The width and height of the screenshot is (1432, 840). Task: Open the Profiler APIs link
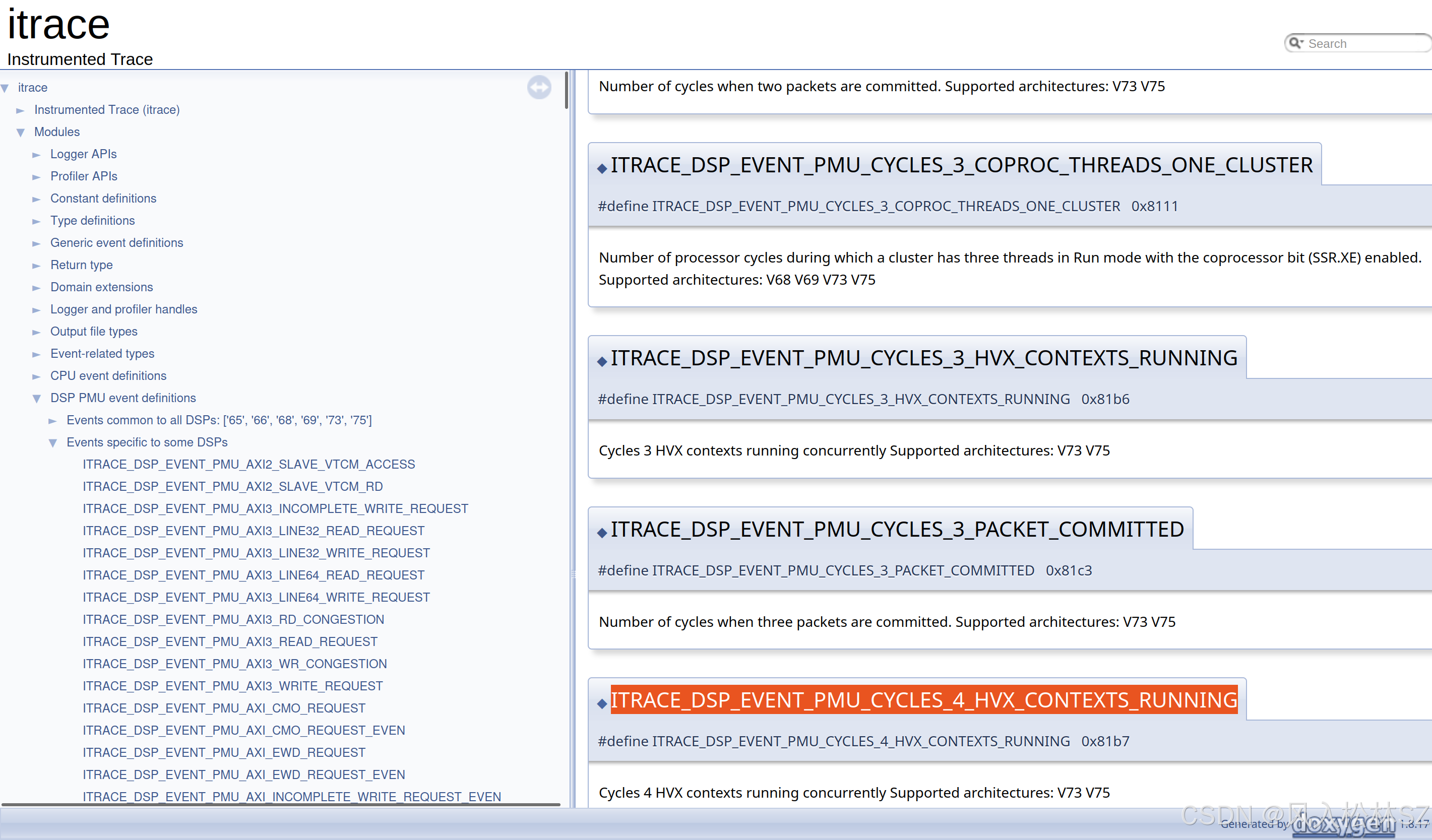tap(84, 176)
